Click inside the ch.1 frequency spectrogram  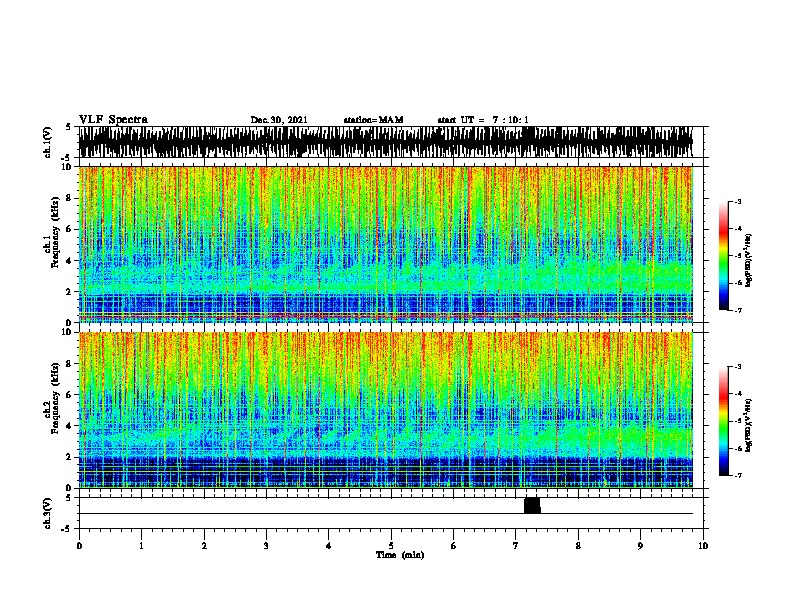click(386, 244)
